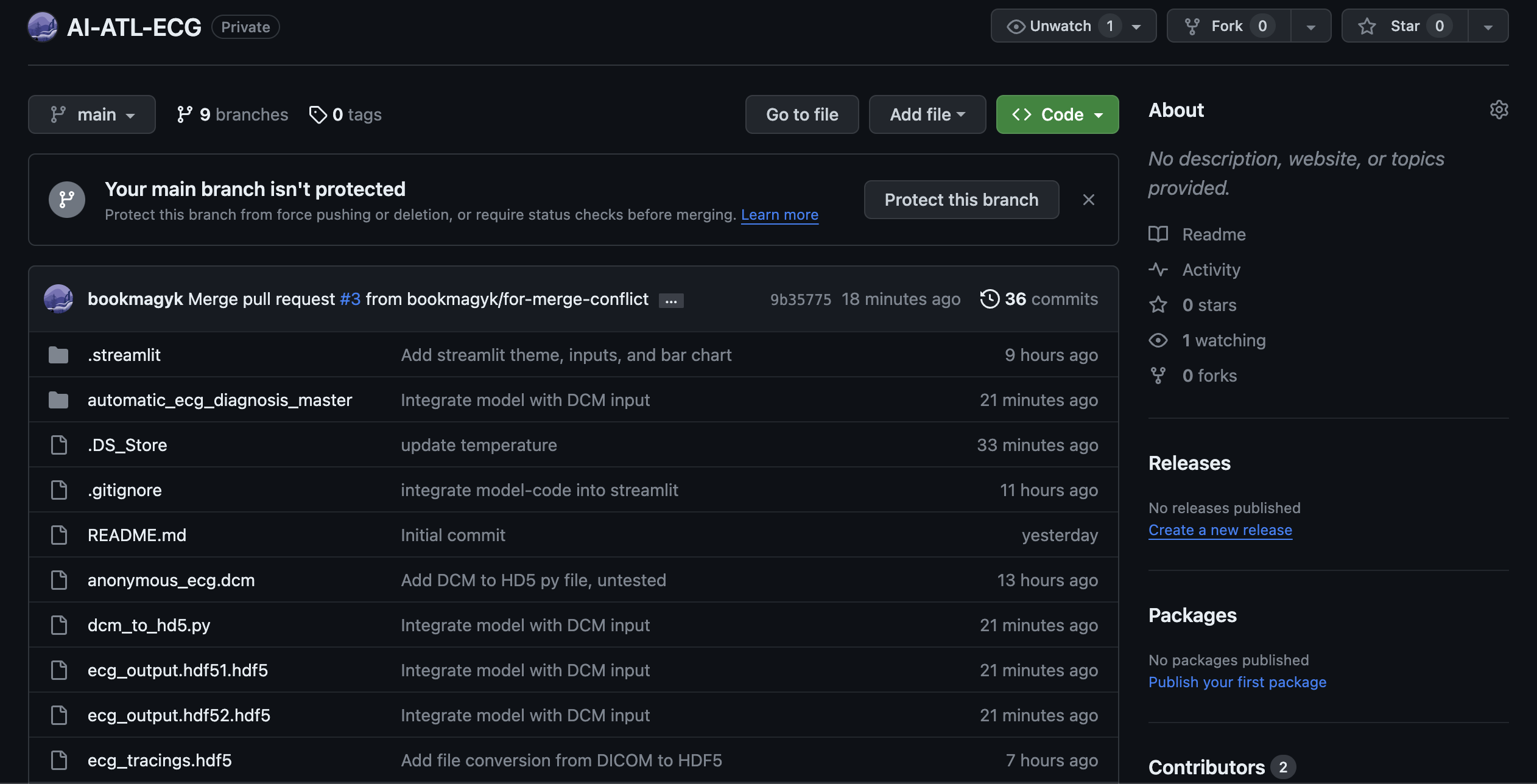1537x784 pixels.
Task: Click the 36 commits history icon
Action: pyautogui.click(x=990, y=299)
